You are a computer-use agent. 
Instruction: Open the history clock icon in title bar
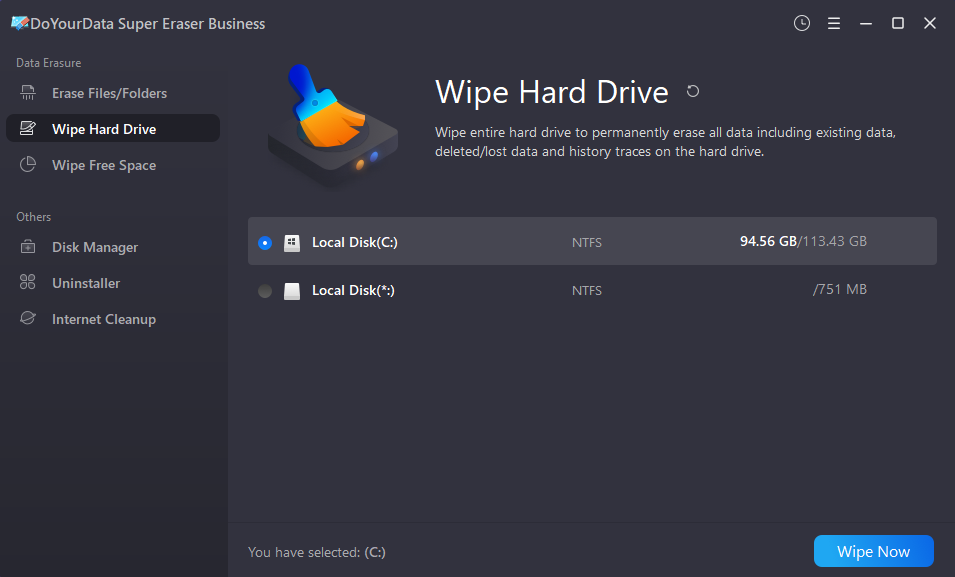click(802, 23)
